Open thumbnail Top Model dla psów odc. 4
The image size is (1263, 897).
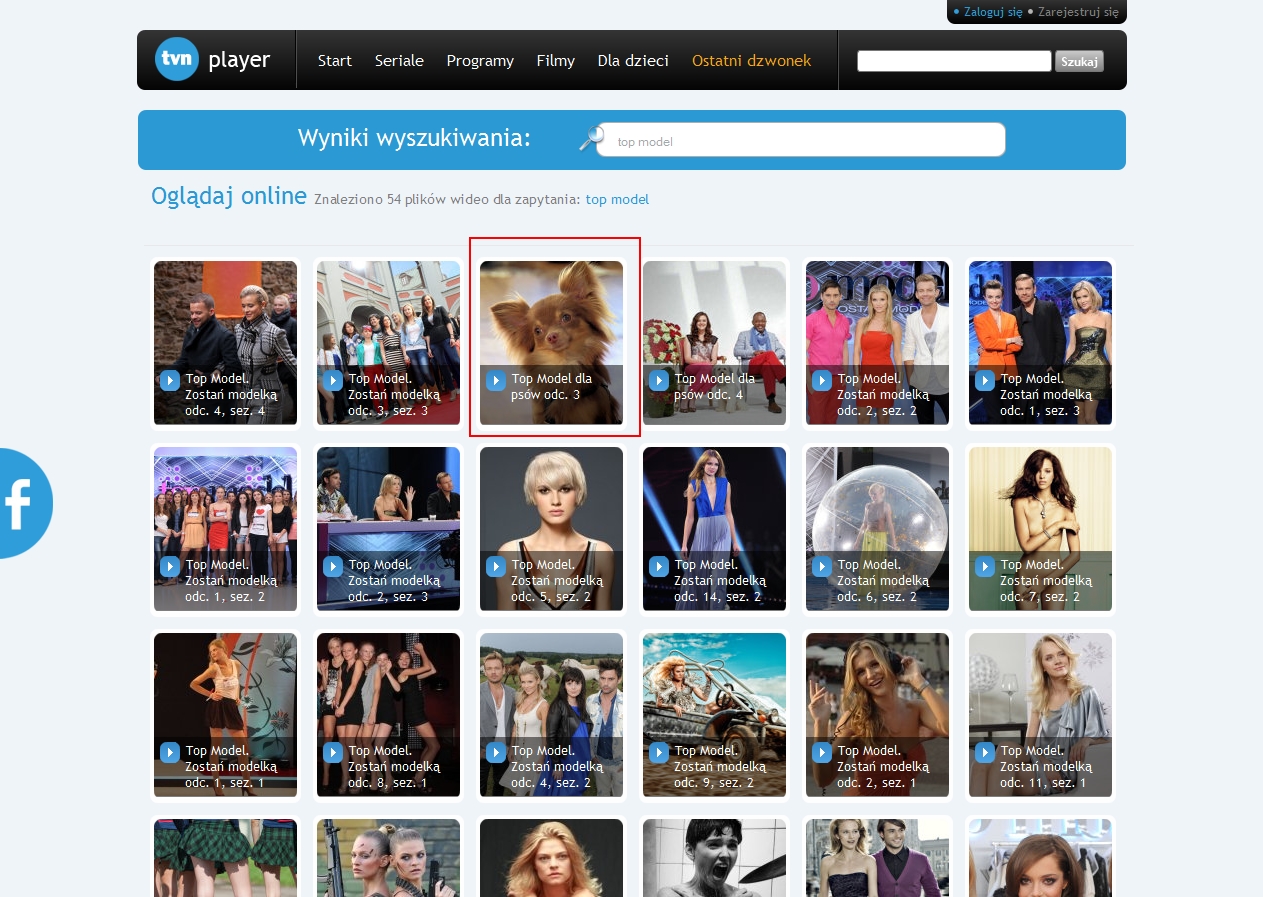[x=714, y=342]
